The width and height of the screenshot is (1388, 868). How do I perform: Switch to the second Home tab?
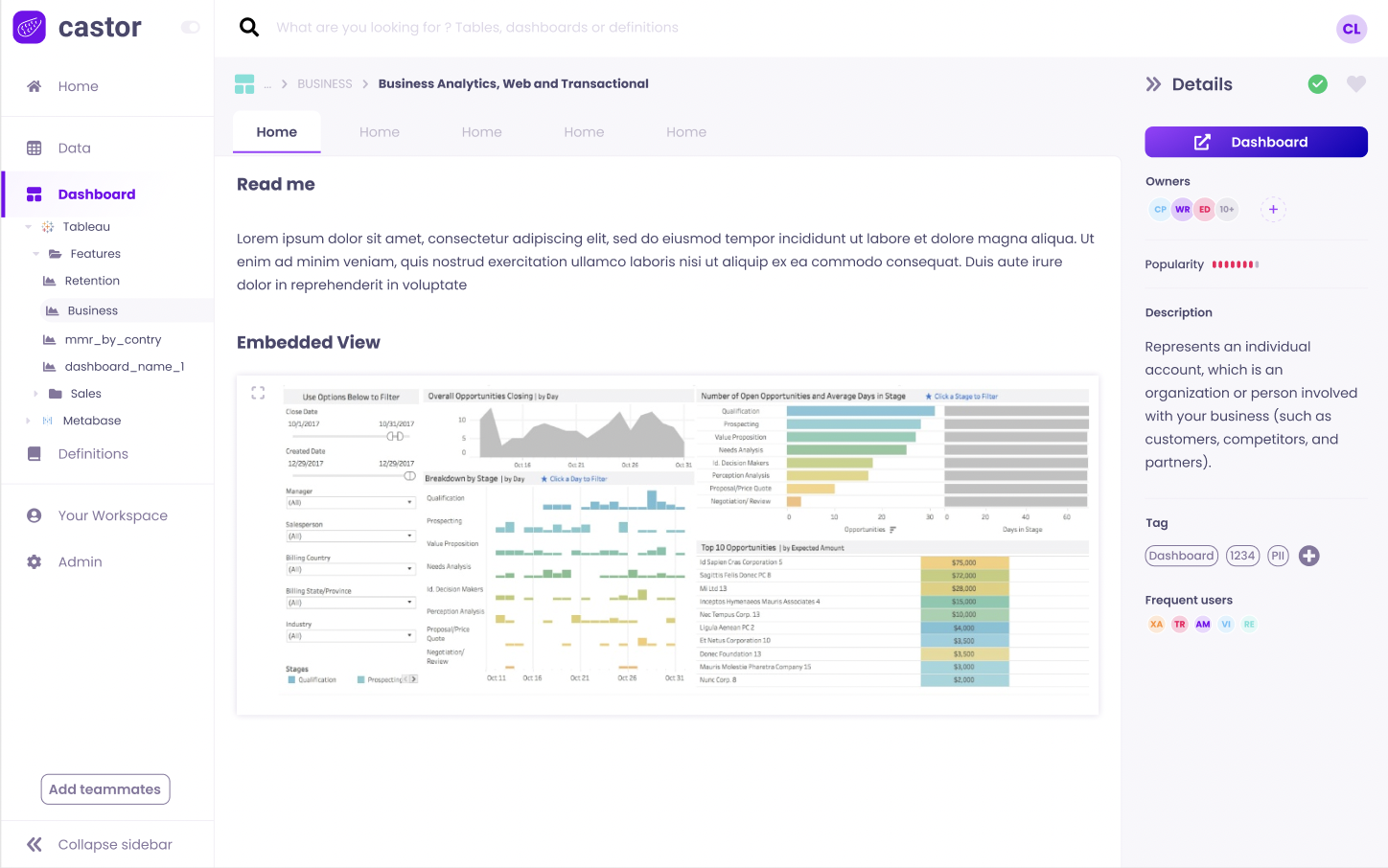pos(380,131)
